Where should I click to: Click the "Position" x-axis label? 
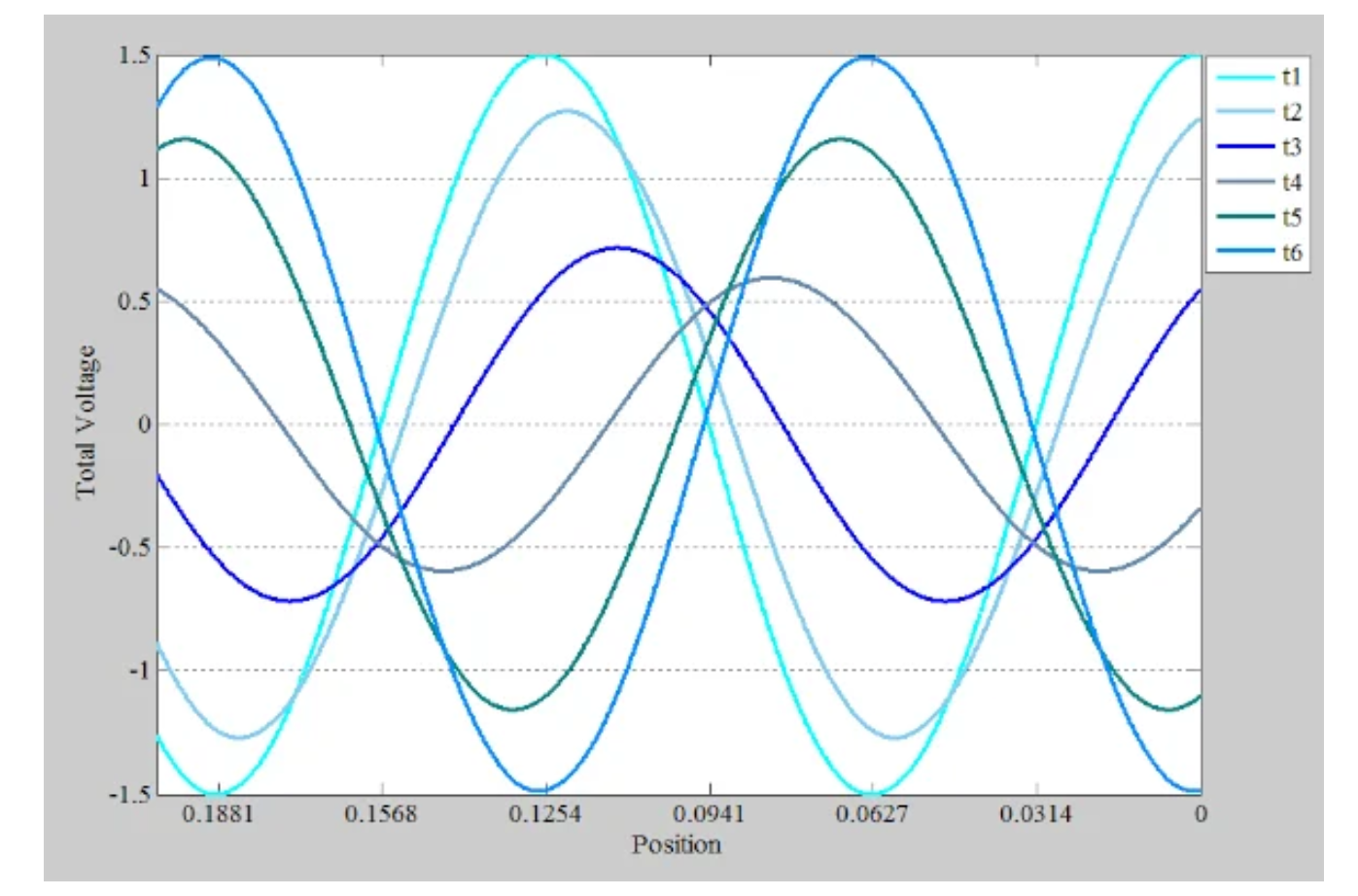click(x=677, y=844)
